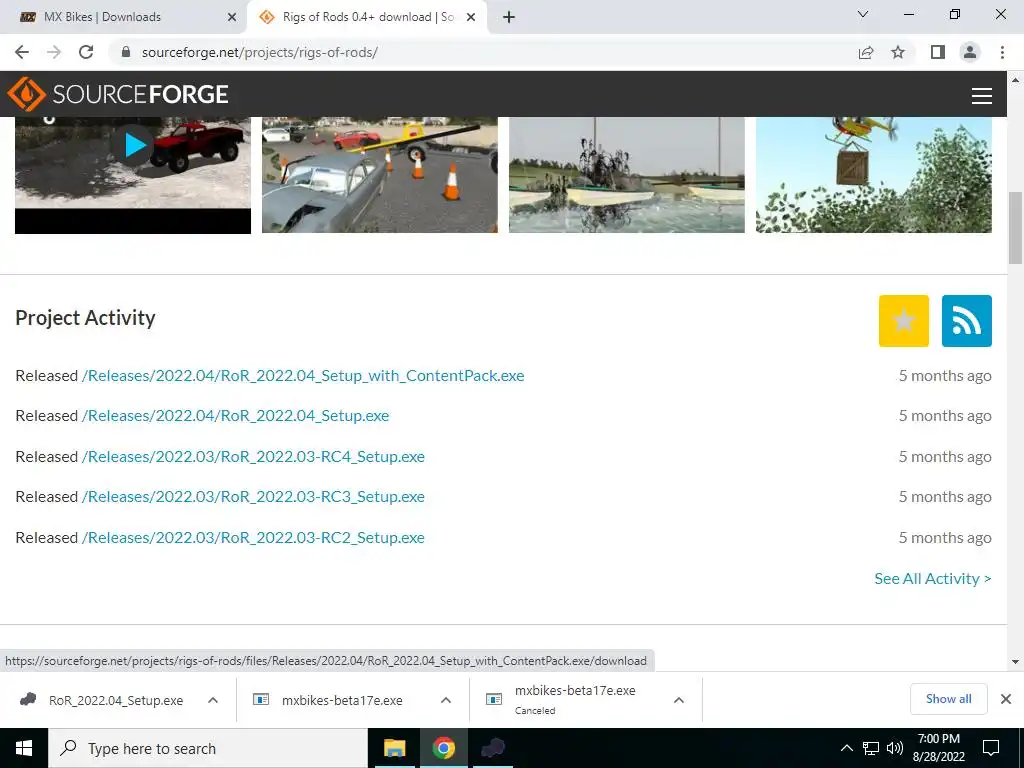1024x768 pixels.
Task: Click the scrollbar up arrow
Action: (x=1015, y=80)
